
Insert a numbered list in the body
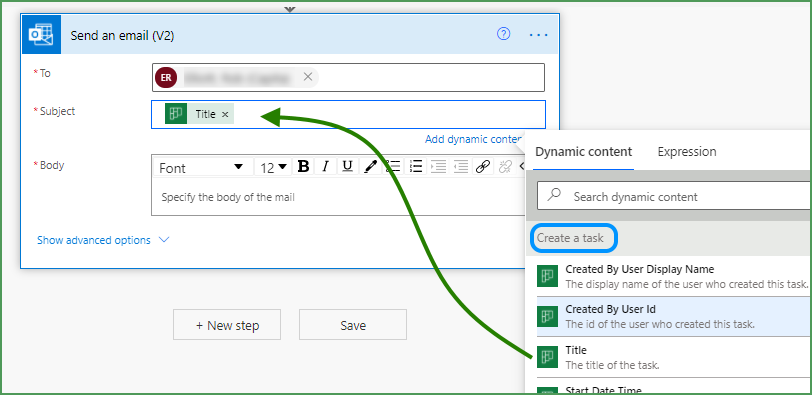pyautogui.click(x=416, y=167)
